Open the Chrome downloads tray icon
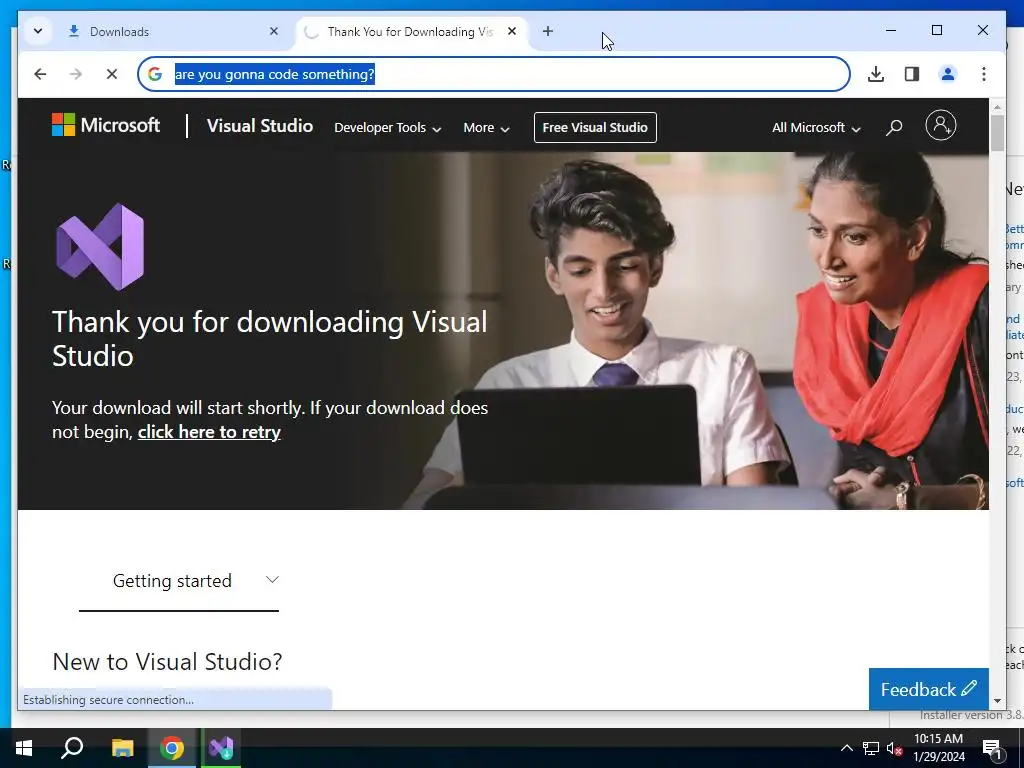This screenshot has width=1024, height=768. (x=876, y=74)
